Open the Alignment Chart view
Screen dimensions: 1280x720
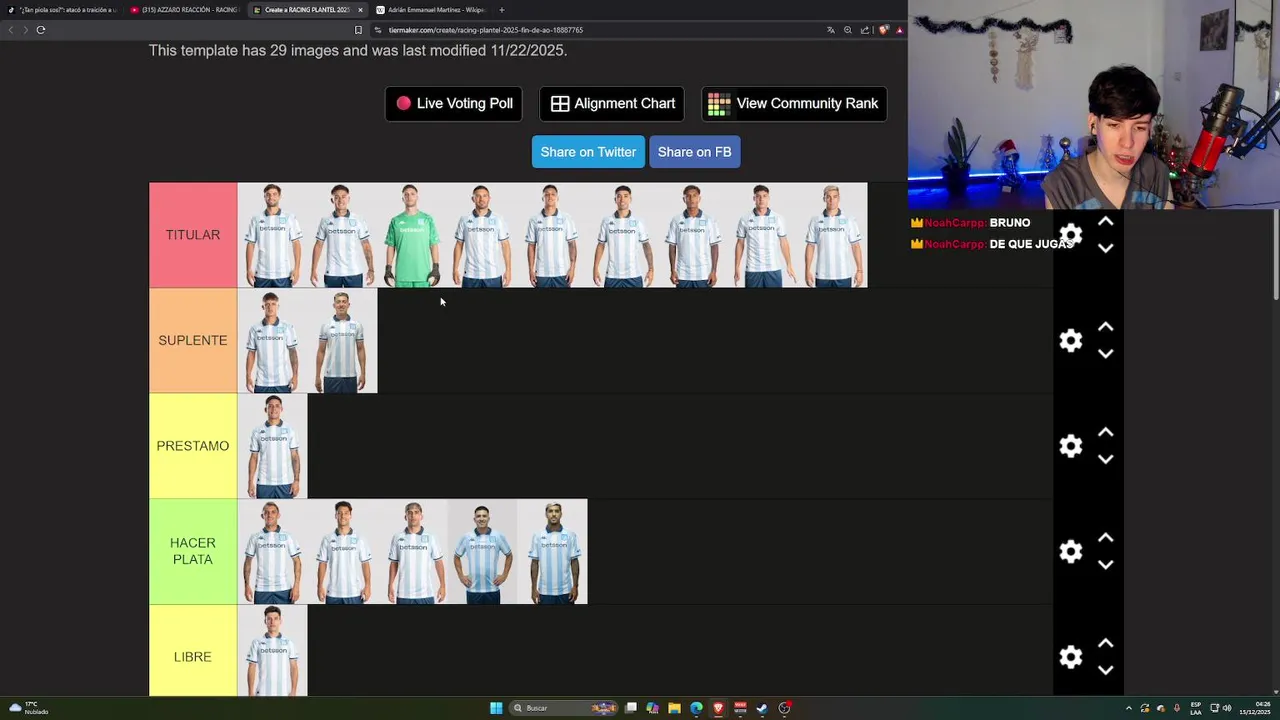coord(612,103)
